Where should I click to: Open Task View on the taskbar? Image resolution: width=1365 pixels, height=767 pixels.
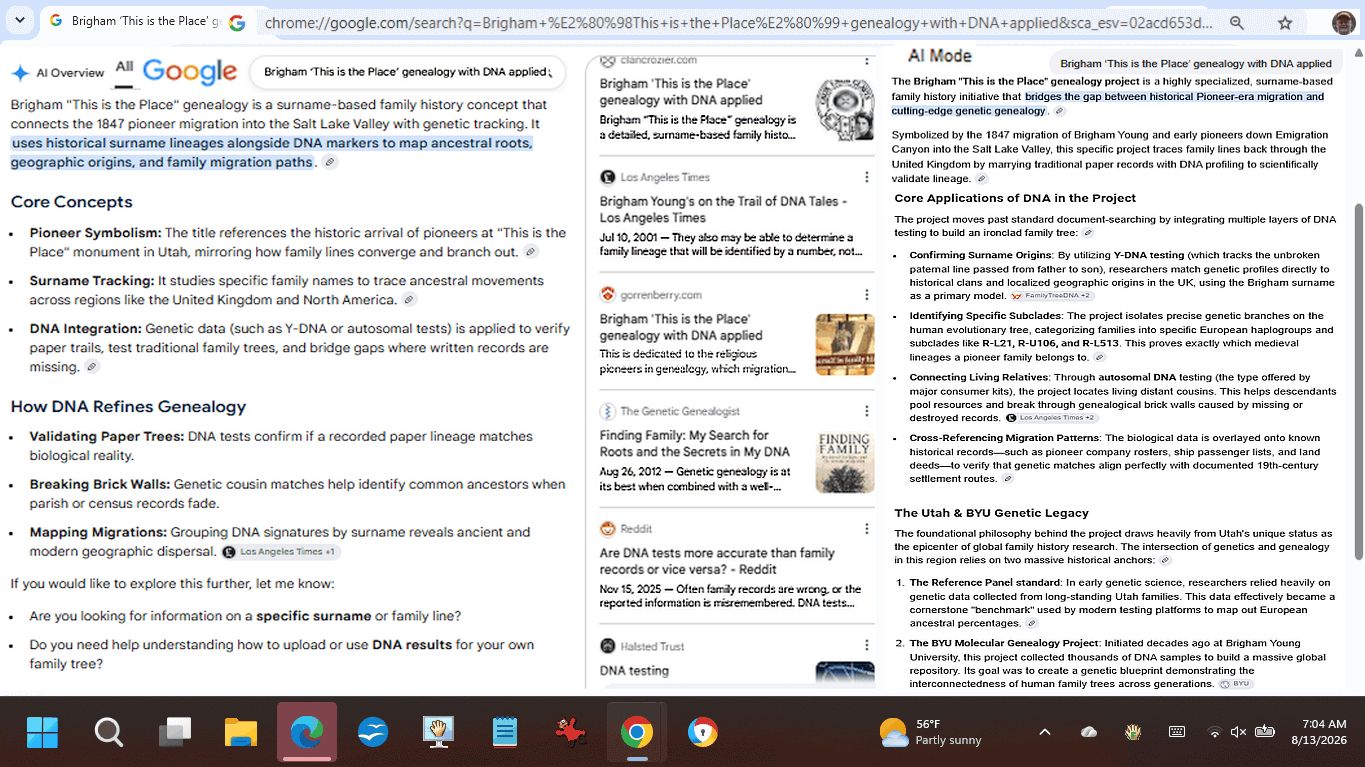[175, 733]
